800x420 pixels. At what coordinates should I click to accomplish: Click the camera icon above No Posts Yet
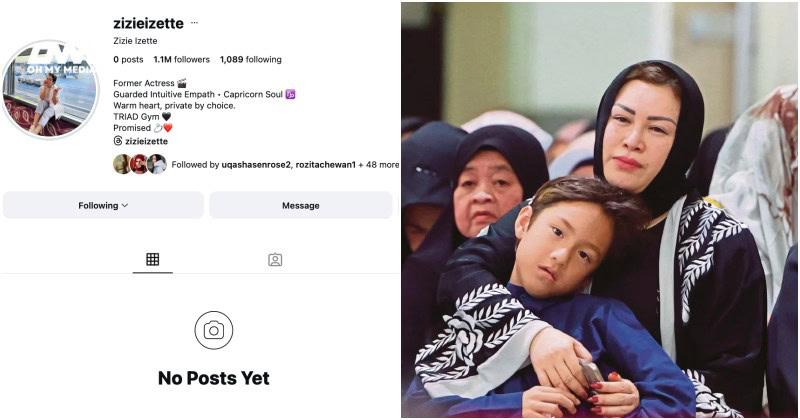click(214, 330)
